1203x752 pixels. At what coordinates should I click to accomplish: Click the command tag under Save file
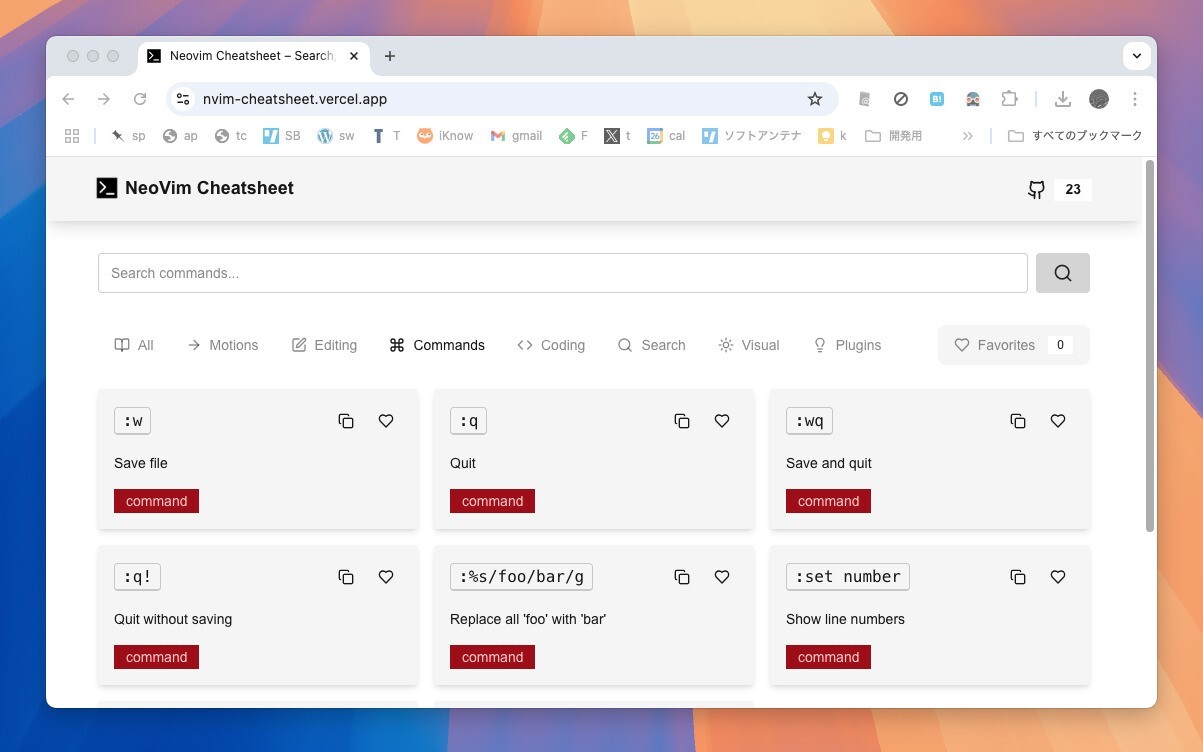[156, 501]
